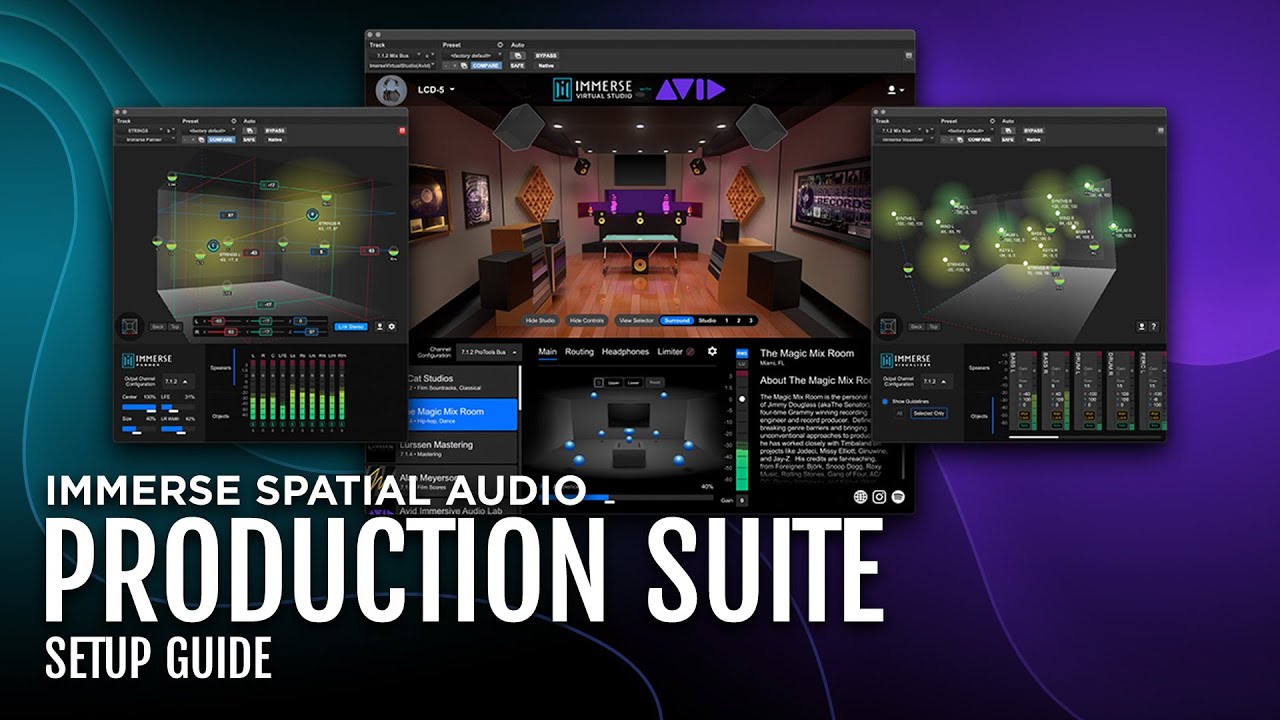Toggle COMPARE in the Immerse Panner window
This screenshot has height=720, width=1280.
221,140
